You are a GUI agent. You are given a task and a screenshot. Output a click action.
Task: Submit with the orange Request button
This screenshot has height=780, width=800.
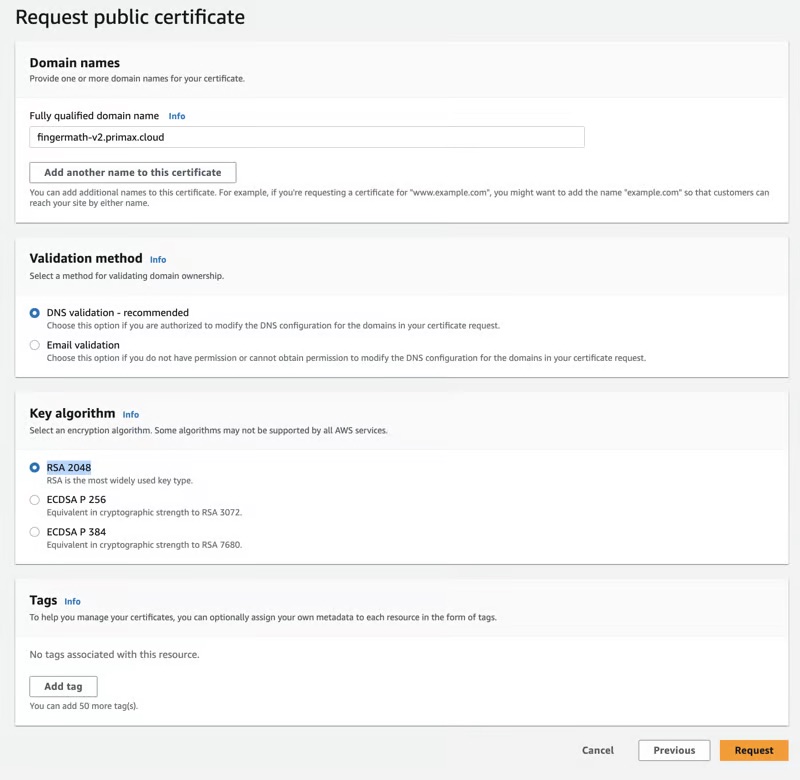pyautogui.click(x=754, y=750)
